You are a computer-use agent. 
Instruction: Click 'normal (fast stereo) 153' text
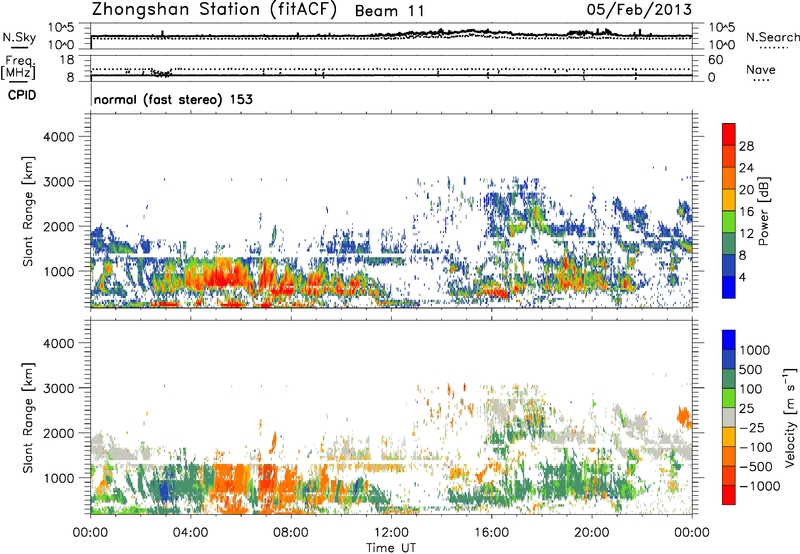coord(173,99)
